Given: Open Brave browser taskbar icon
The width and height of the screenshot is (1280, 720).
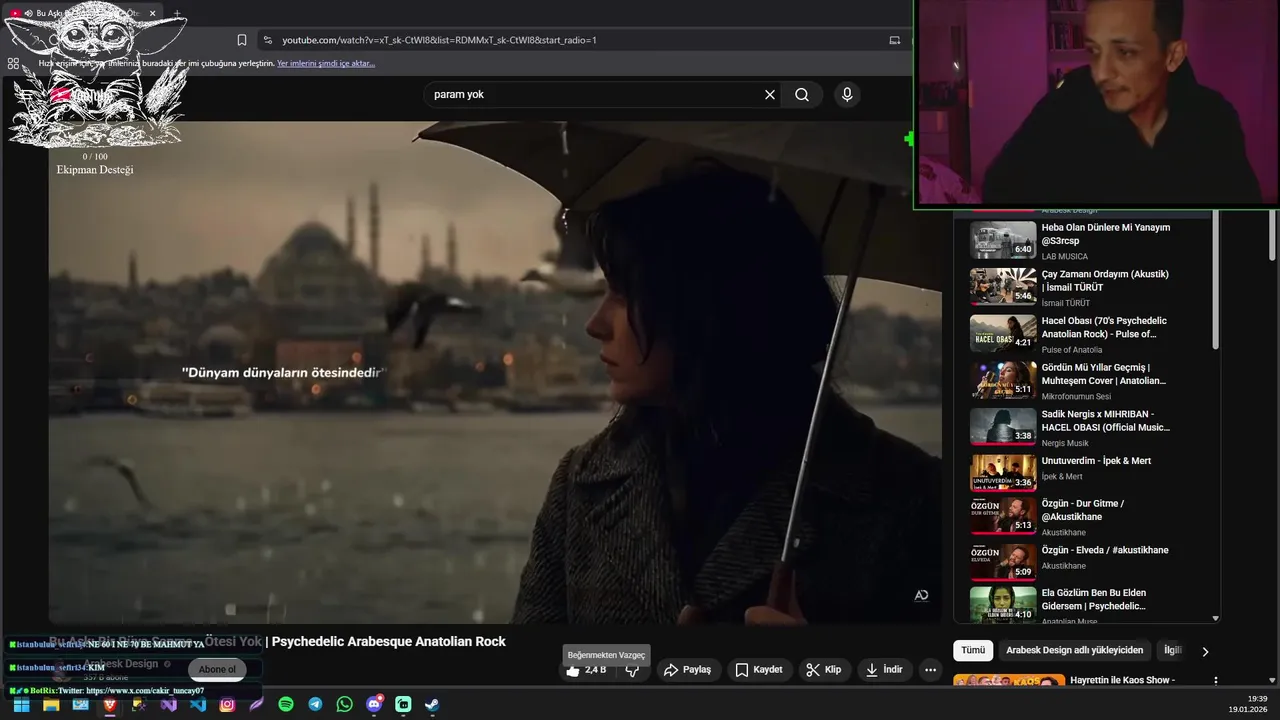Looking at the screenshot, I should click(x=110, y=705).
